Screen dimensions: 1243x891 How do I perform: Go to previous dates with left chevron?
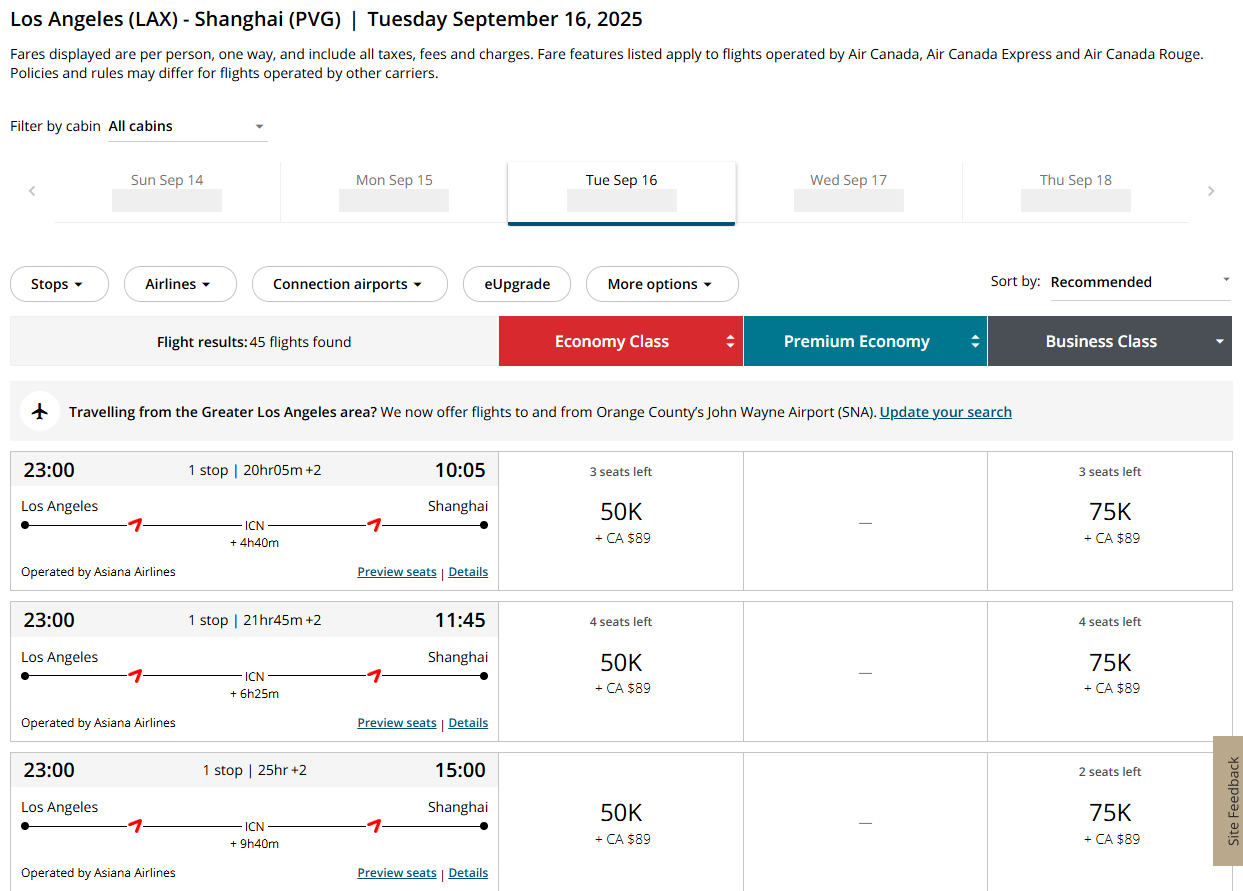click(32, 191)
